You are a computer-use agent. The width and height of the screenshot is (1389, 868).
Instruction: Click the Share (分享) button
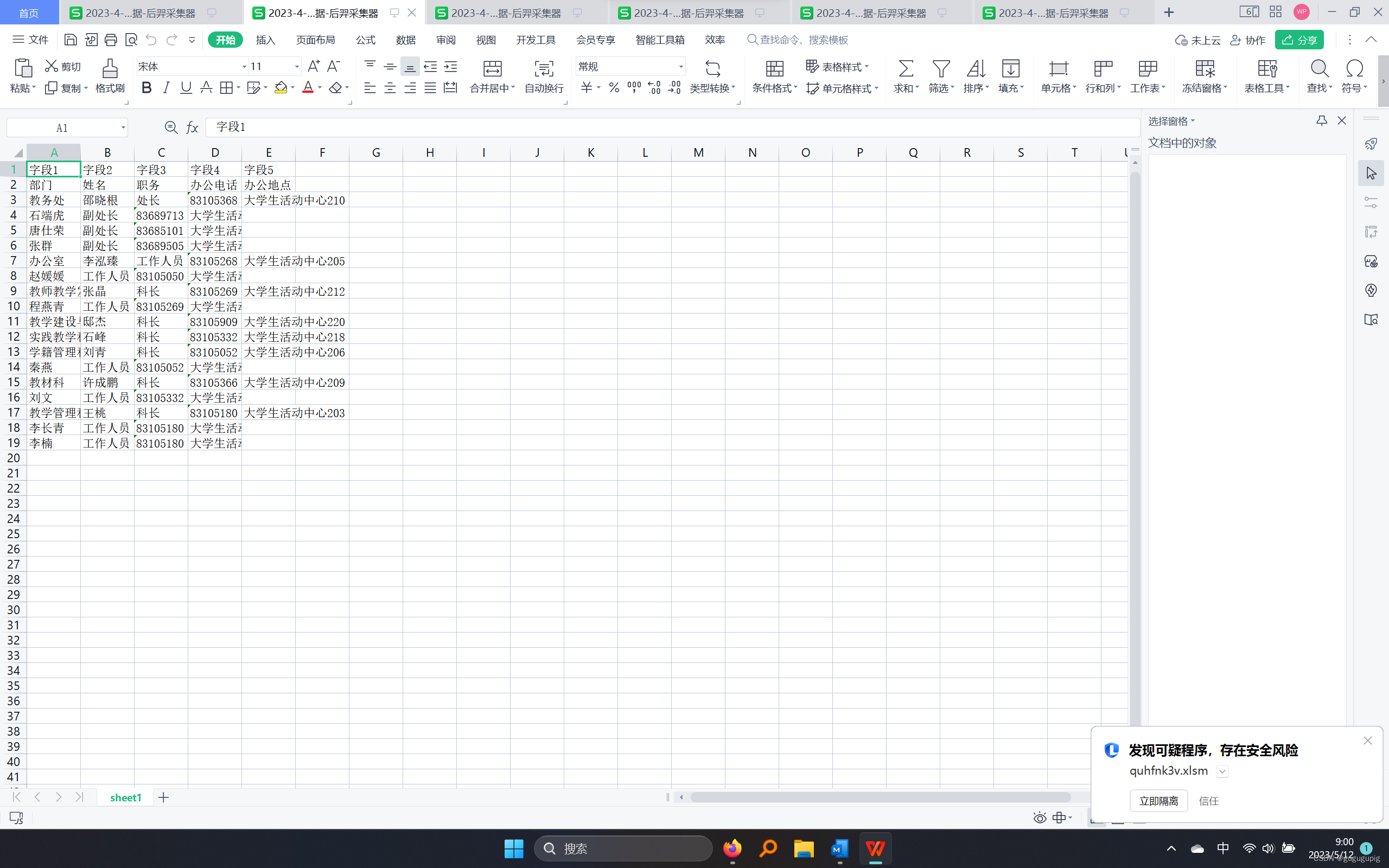[1299, 40]
